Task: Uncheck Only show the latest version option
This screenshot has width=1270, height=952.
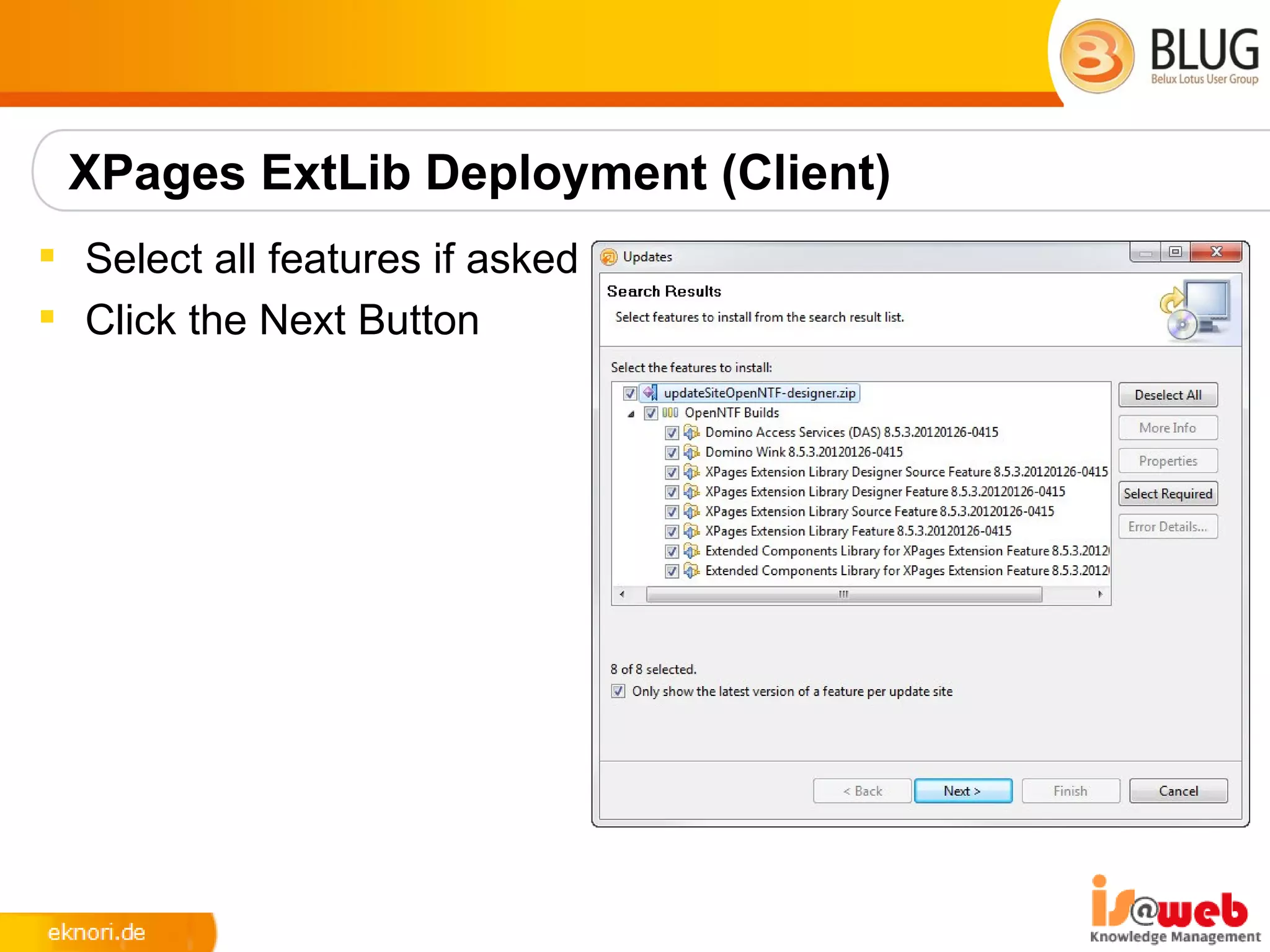Action: coord(618,691)
